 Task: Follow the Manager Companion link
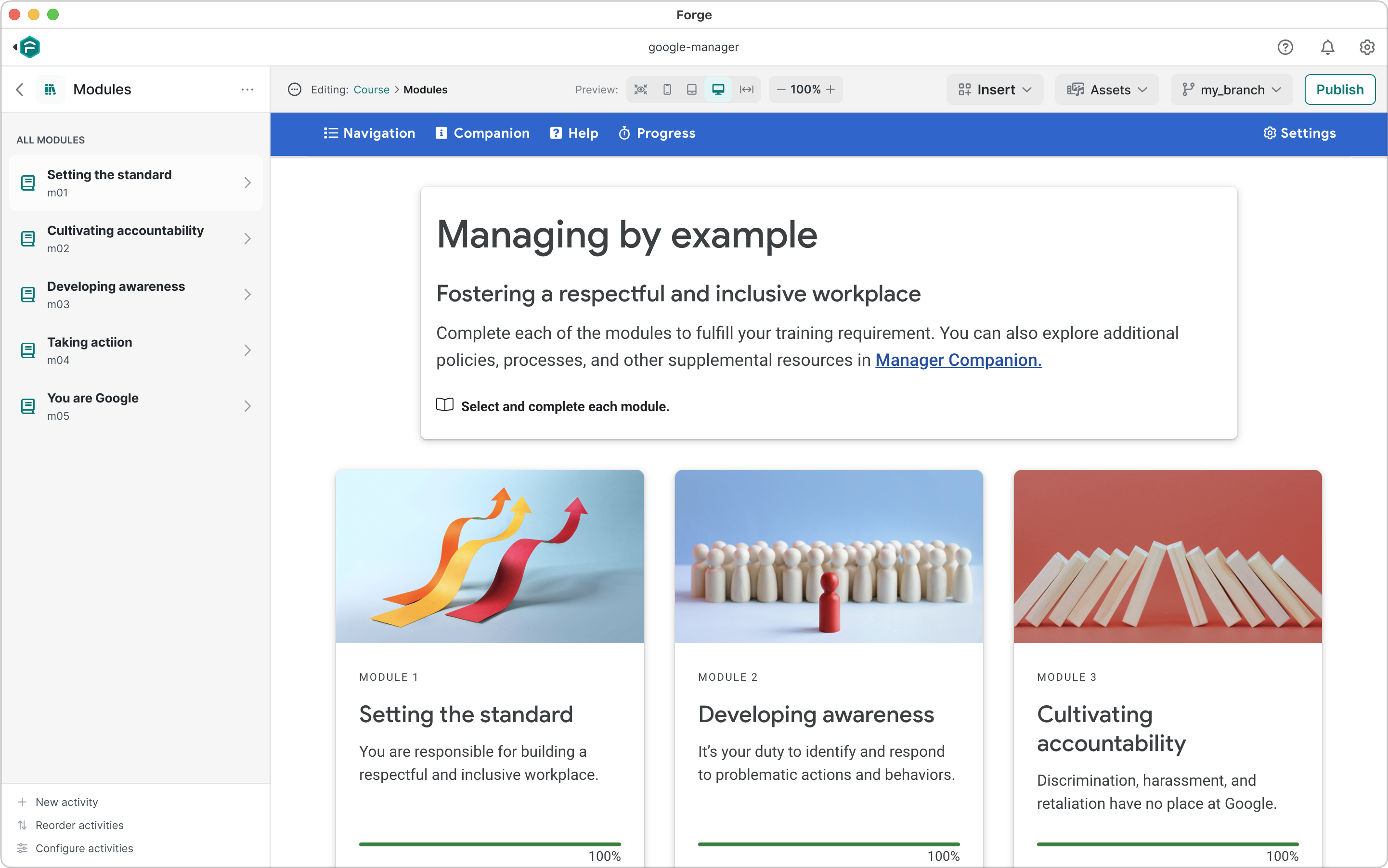point(958,360)
